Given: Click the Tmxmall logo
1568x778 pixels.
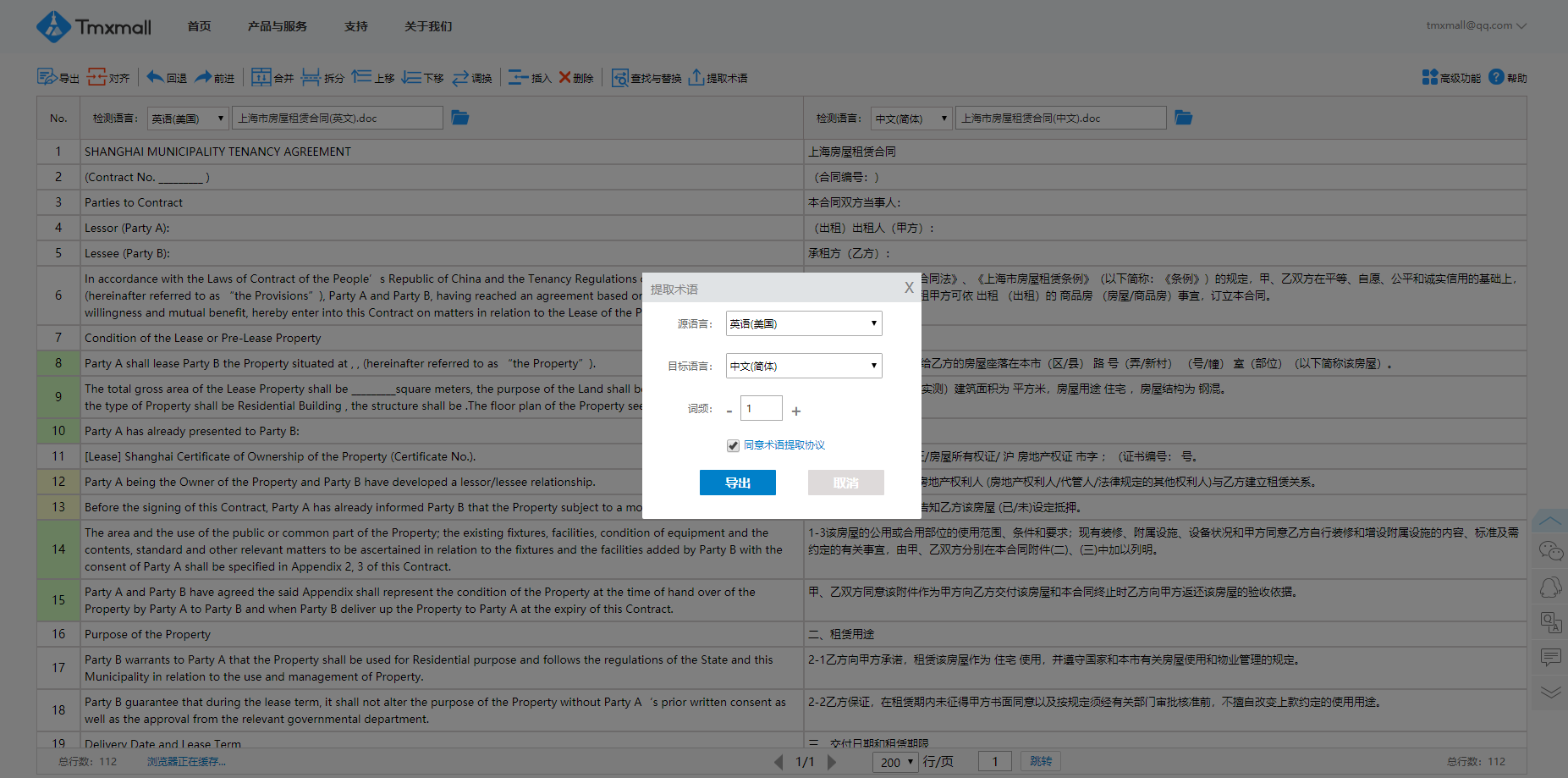Looking at the screenshot, I should pos(94,26).
